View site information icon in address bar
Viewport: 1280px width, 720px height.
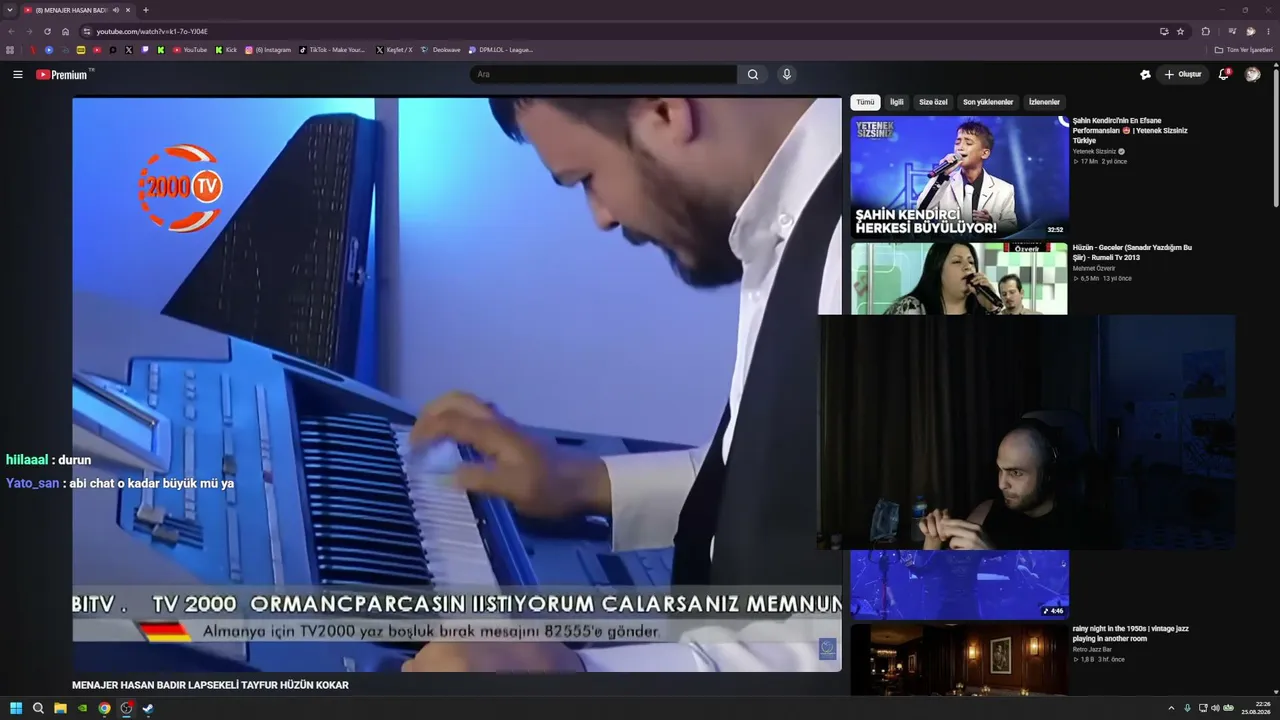(87, 31)
